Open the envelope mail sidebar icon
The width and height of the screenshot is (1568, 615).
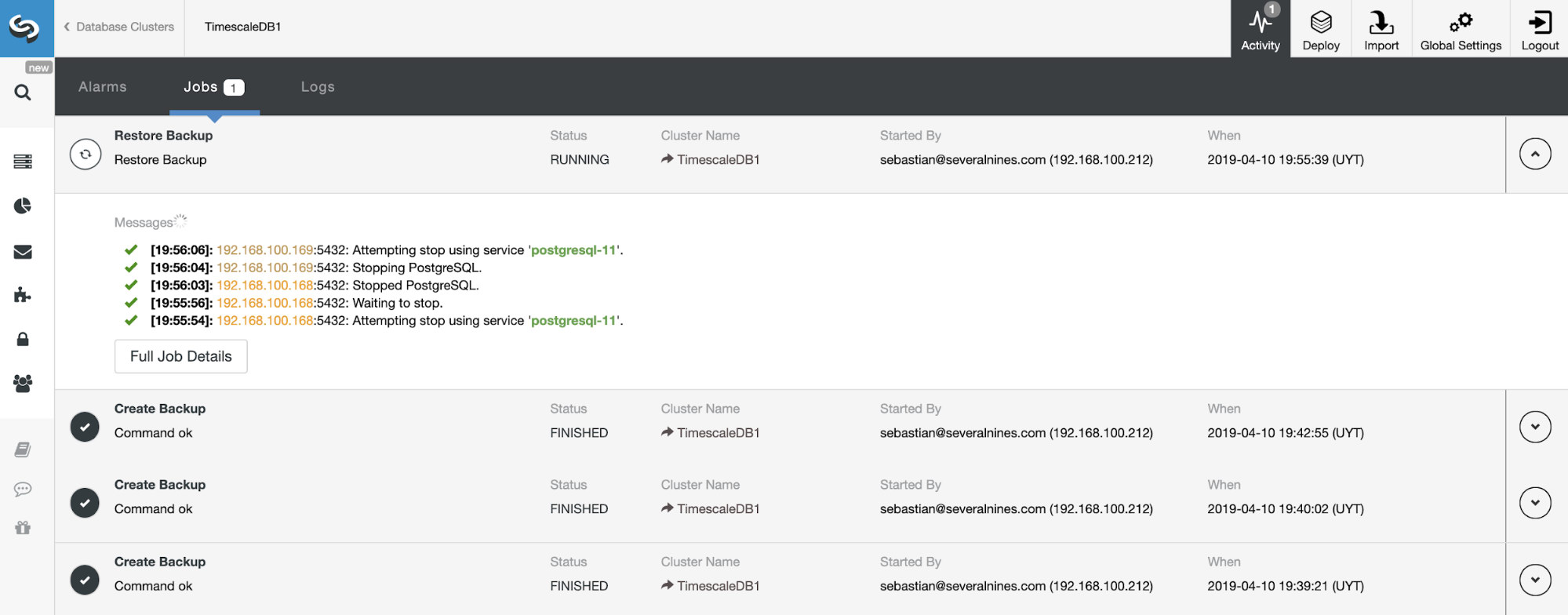point(23,252)
